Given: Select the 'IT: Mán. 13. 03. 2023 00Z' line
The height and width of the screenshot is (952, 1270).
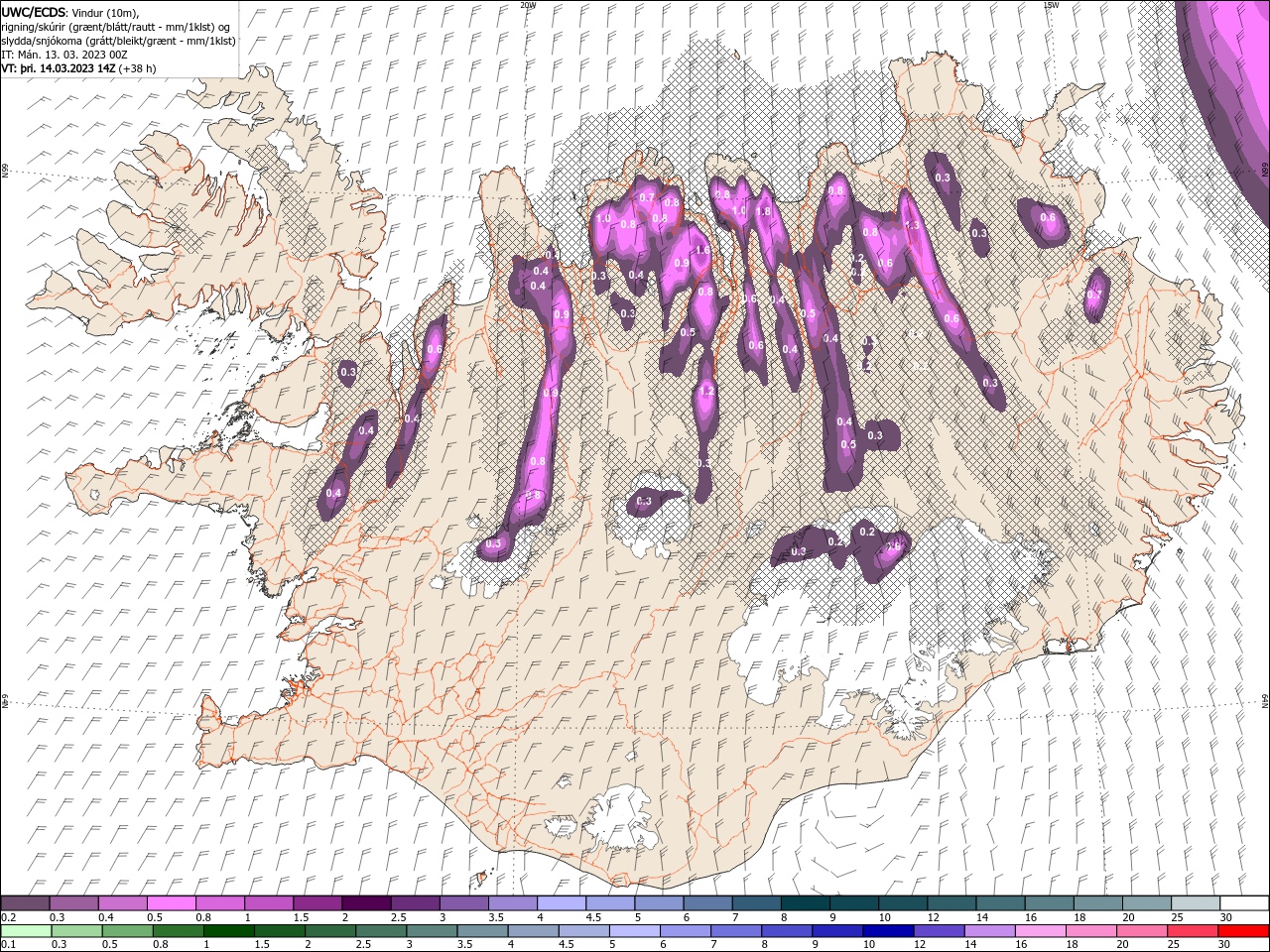Looking at the screenshot, I should (63, 54).
